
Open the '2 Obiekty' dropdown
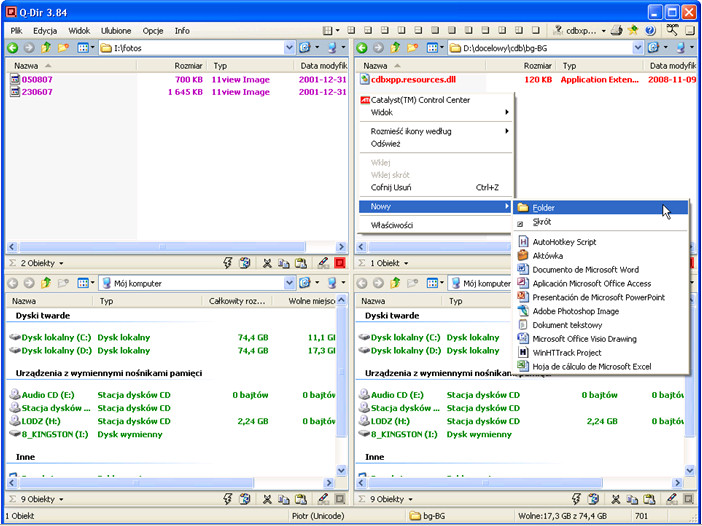pyautogui.click(x=61, y=263)
